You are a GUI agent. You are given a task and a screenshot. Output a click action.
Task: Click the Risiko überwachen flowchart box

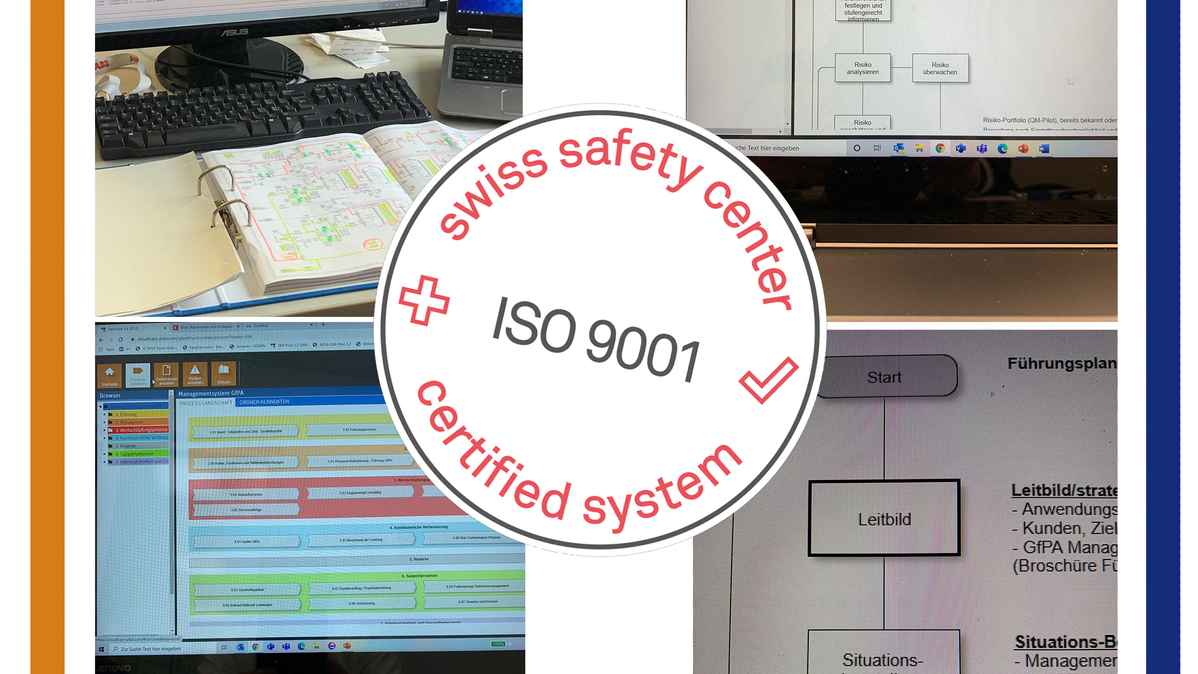click(x=939, y=68)
